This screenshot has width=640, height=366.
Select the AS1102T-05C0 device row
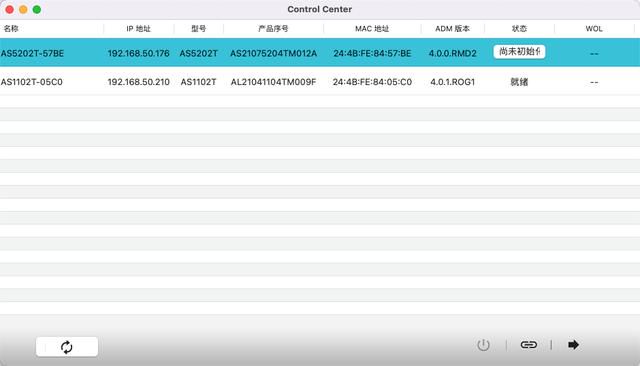coord(320,82)
